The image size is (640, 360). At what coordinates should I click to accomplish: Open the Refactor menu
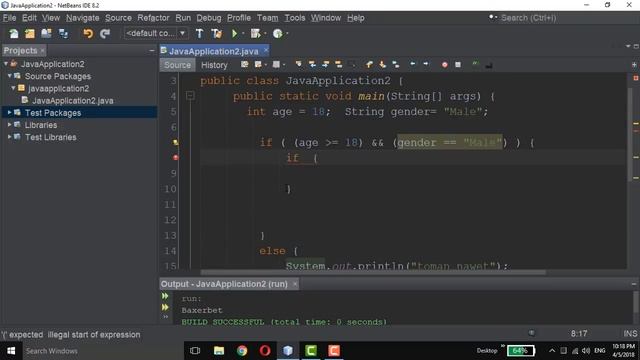tap(153, 18)
